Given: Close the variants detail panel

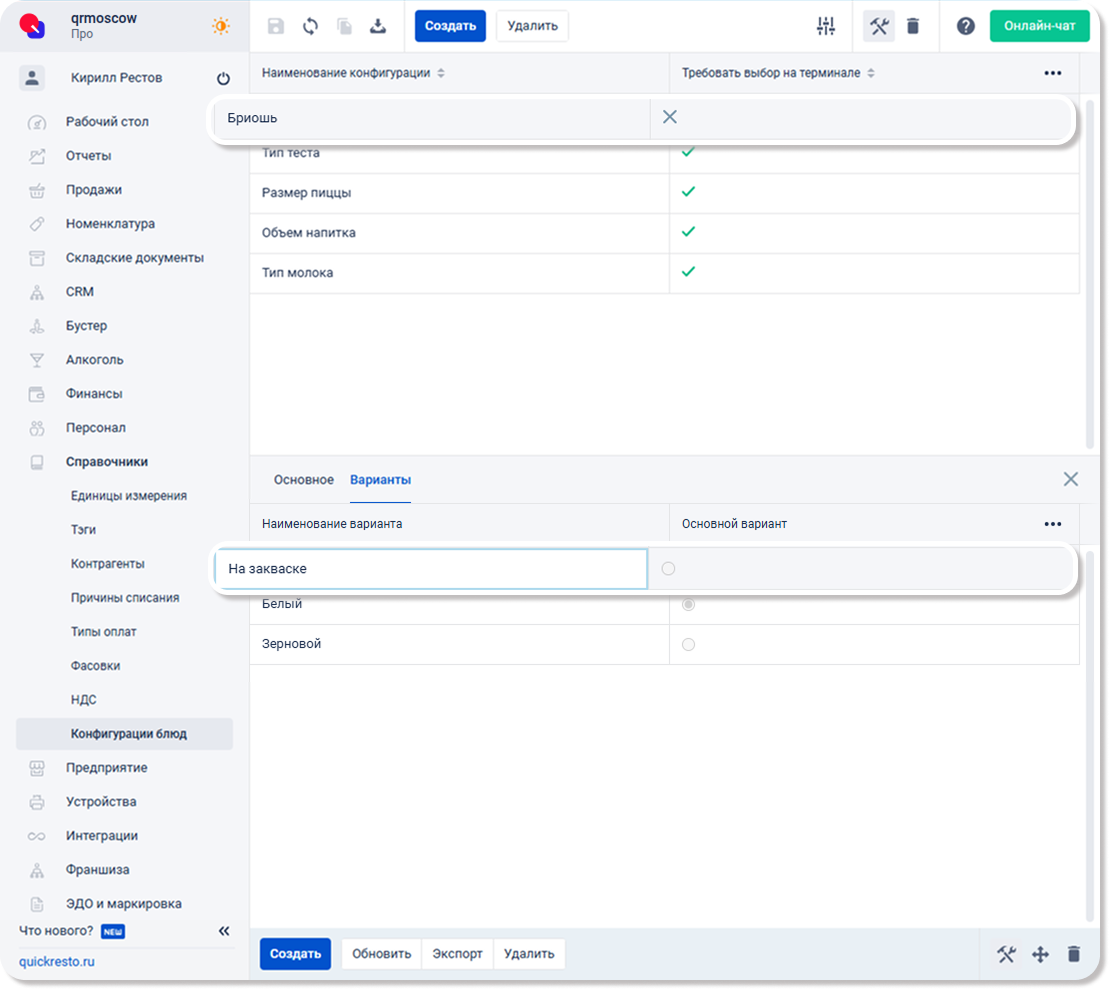Looking at the screenshot, I should (x=1071, y=479).
